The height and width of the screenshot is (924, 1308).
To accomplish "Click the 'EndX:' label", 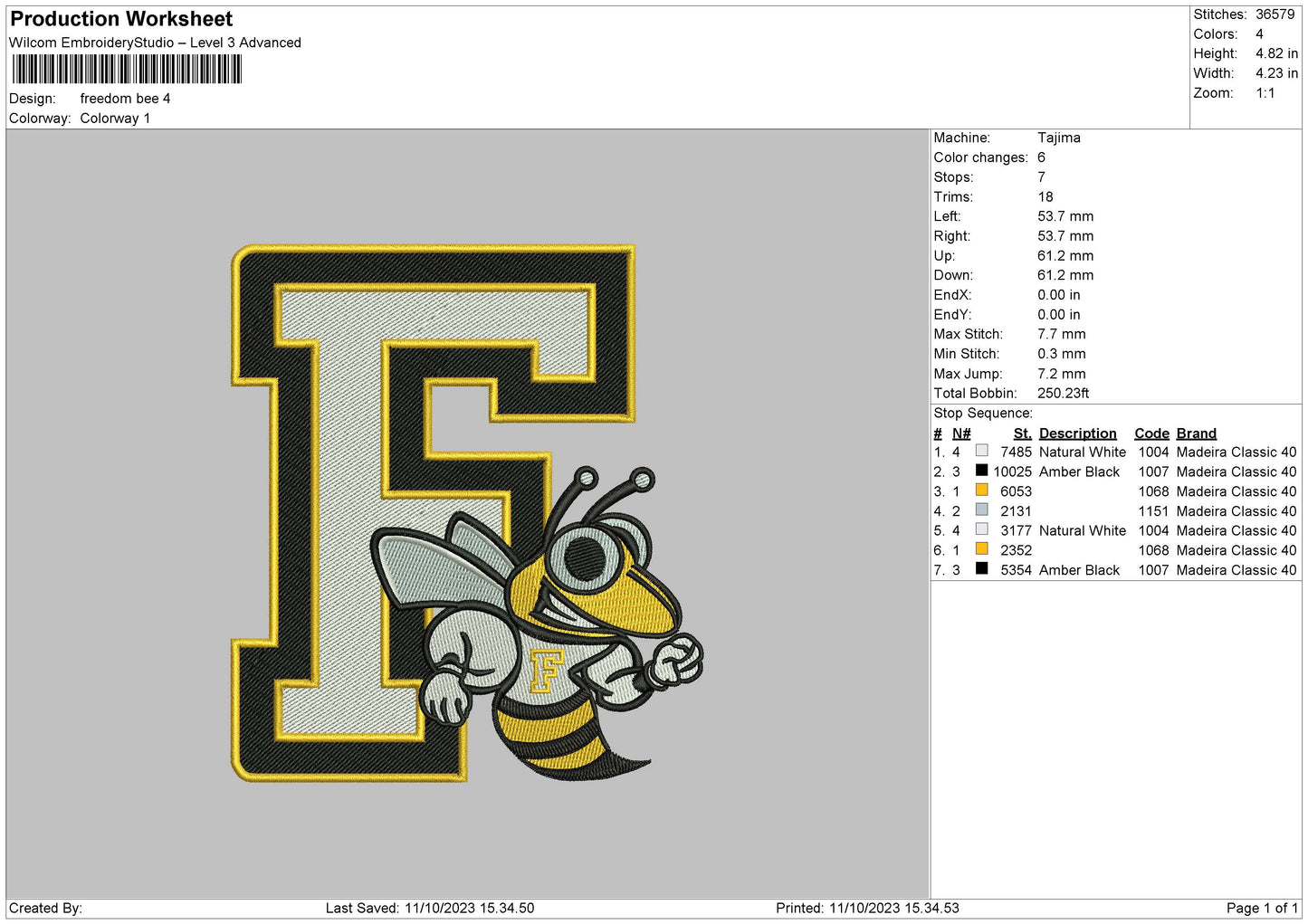I will (952, 295).
